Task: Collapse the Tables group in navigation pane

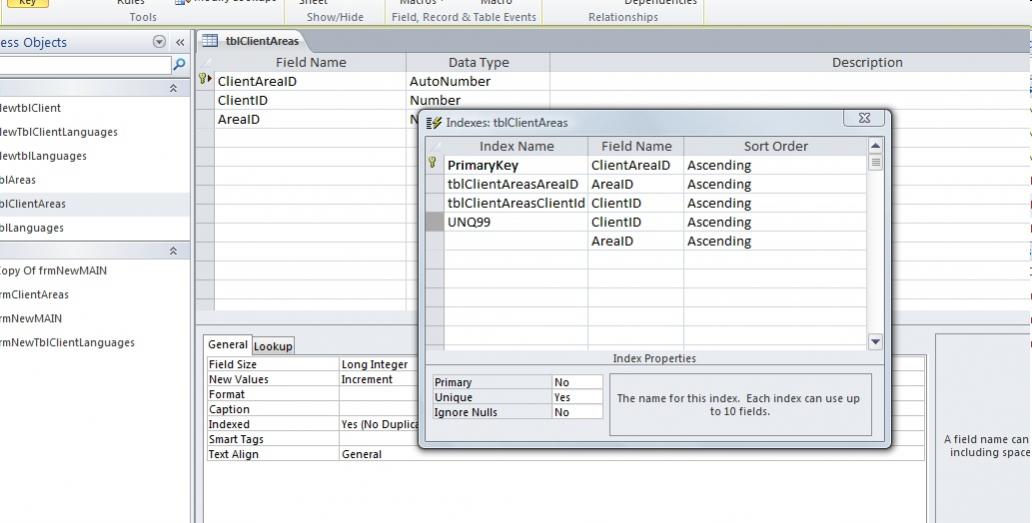Action: [173, 88]
